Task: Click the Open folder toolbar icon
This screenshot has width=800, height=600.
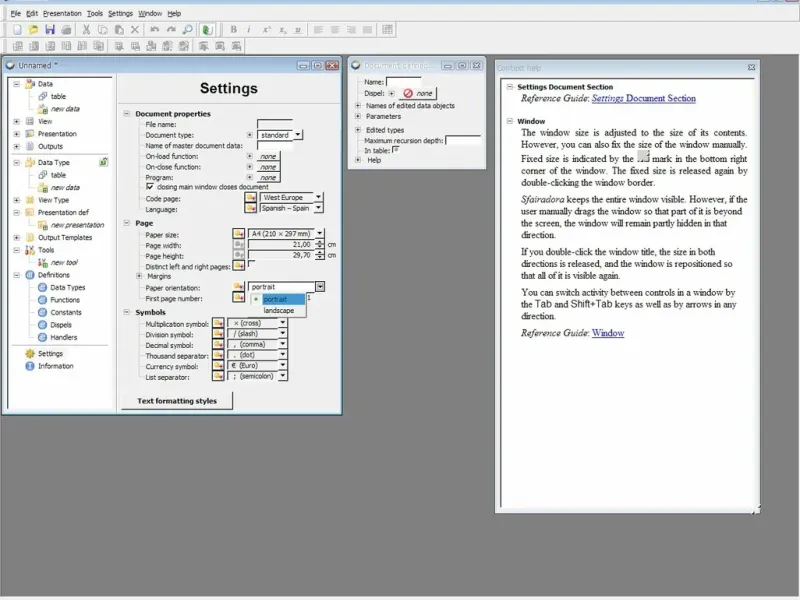Action: [34, 30]
